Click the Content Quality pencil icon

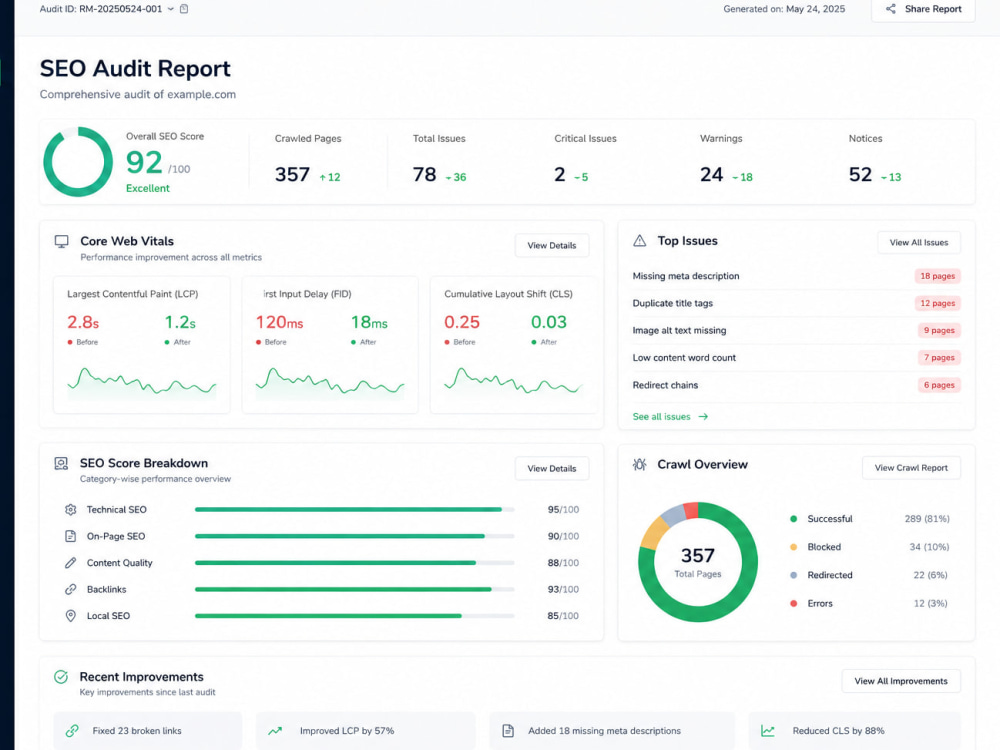coord(71,562)
